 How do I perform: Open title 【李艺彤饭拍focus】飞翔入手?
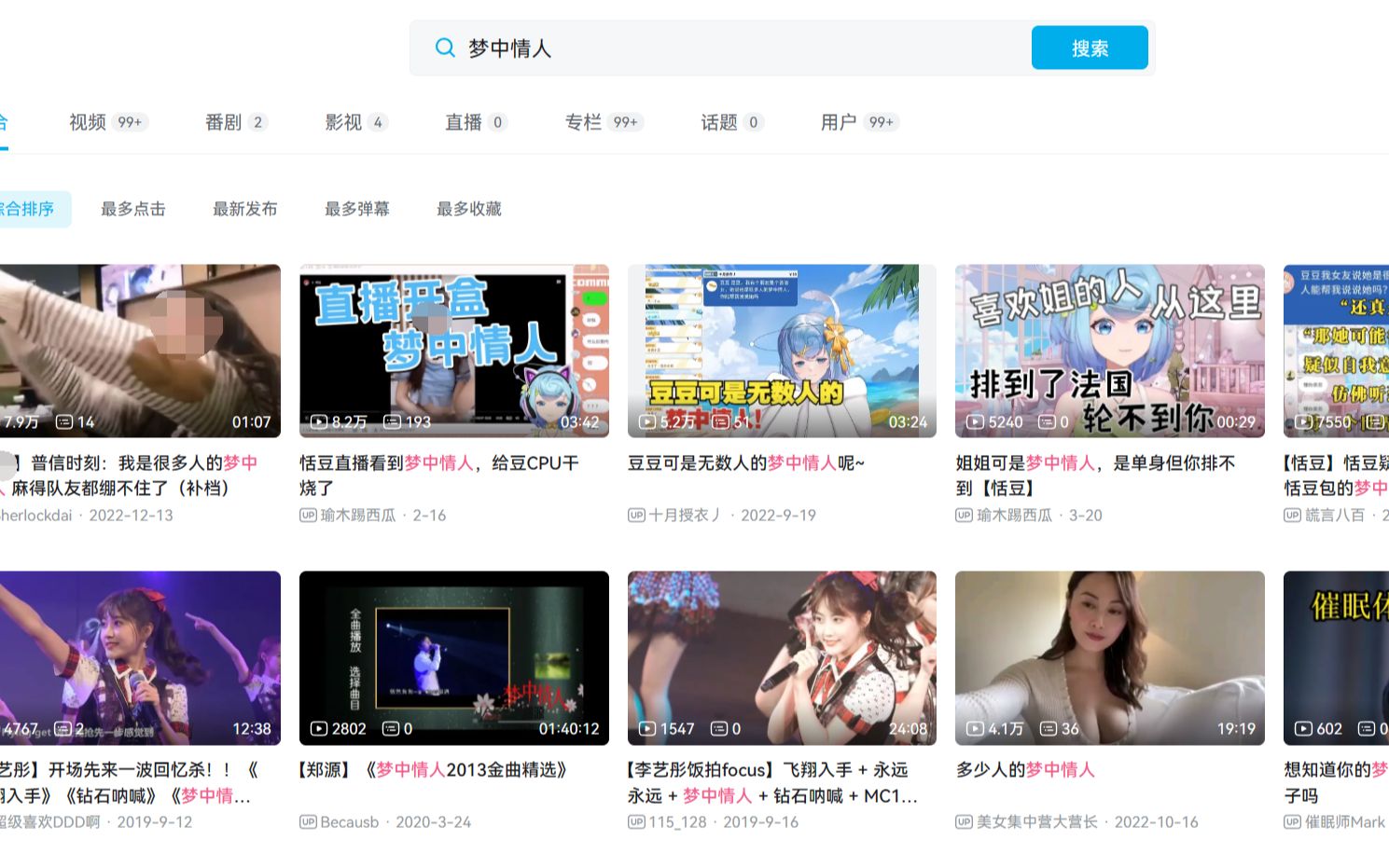point(772,783)
